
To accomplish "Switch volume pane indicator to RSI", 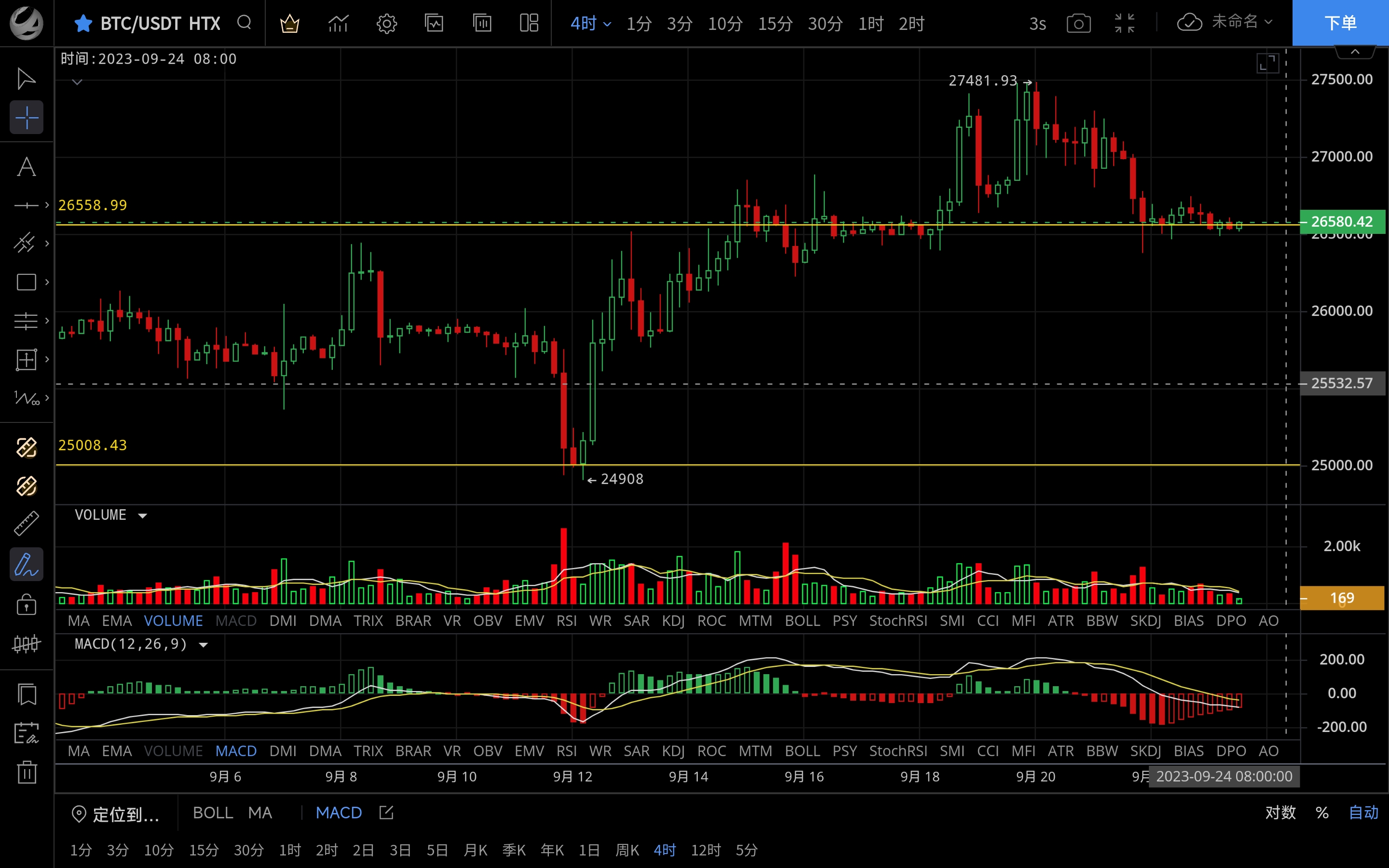I will coord(567,621).
